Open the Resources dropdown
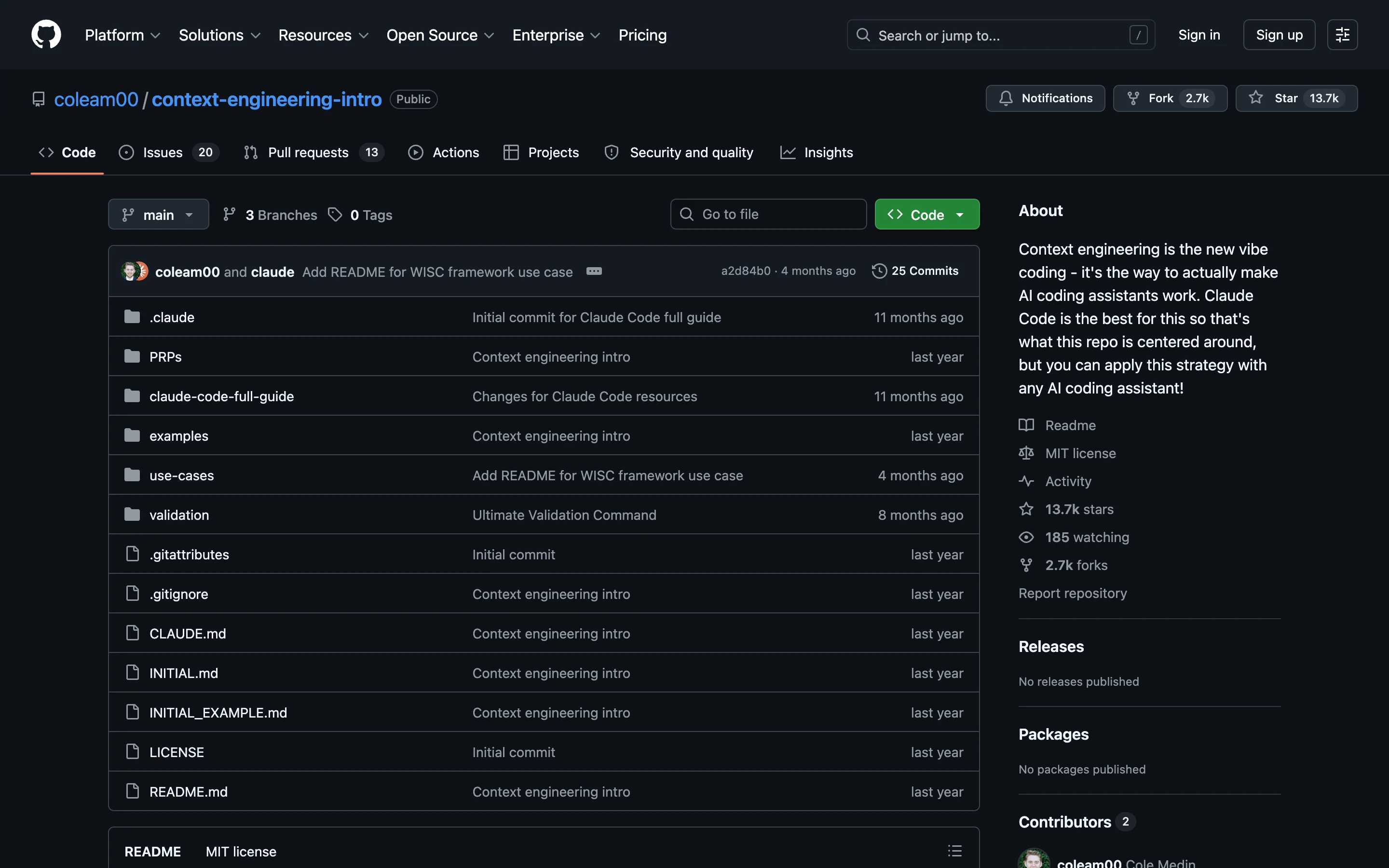 pos(323,35)
